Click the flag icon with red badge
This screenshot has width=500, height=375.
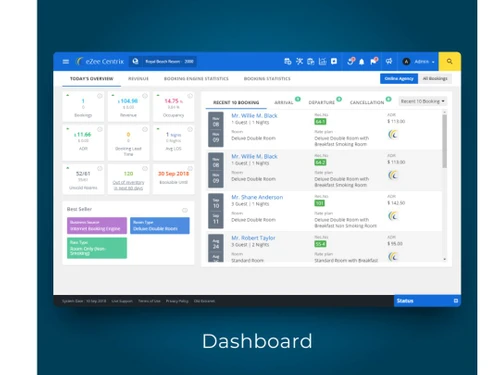coord(374,61)
